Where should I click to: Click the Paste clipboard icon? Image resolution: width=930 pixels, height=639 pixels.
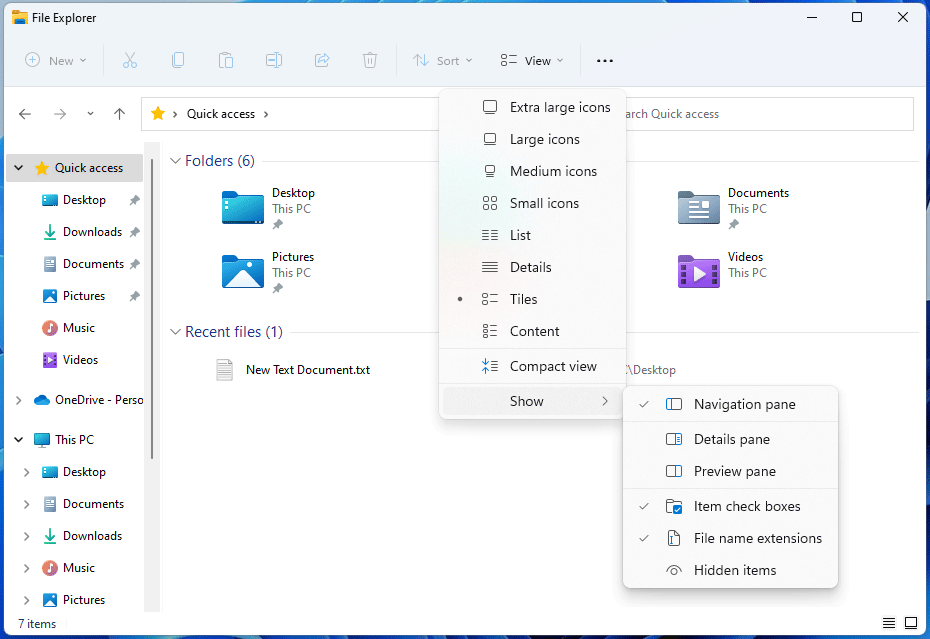pyautogui.click(x=226, y=61)
